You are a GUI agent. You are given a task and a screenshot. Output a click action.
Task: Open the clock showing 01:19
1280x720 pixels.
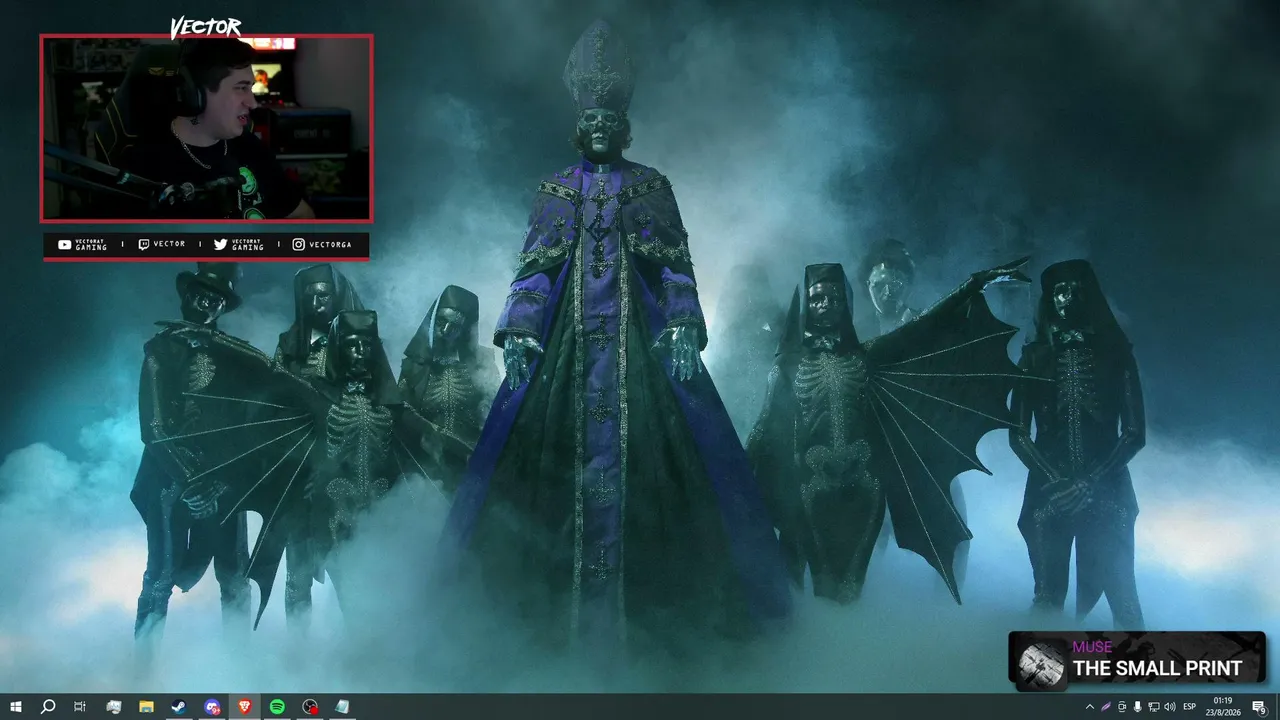coord(1223,707)
